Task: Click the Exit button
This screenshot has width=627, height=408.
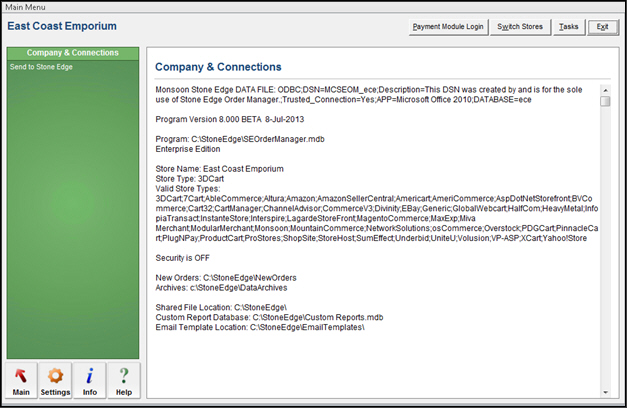Action: pyautogui.click(x=602, y=27)
